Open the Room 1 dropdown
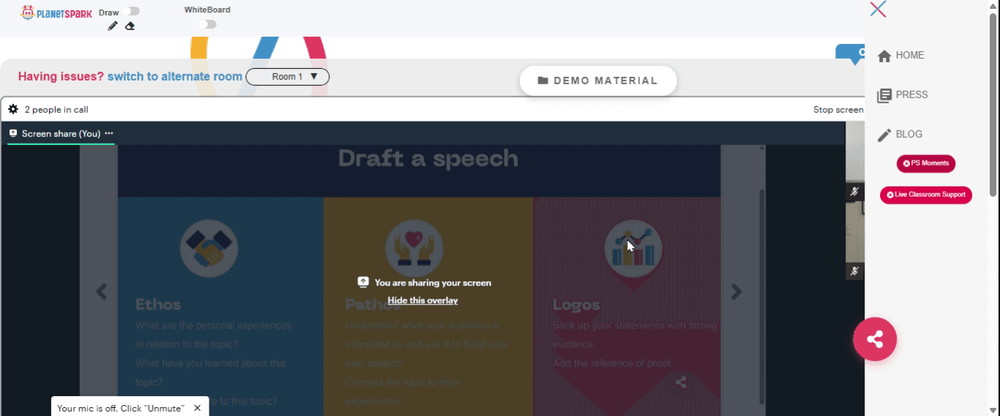This screenshot has height=416, width=1000. (x=288, y=77)
